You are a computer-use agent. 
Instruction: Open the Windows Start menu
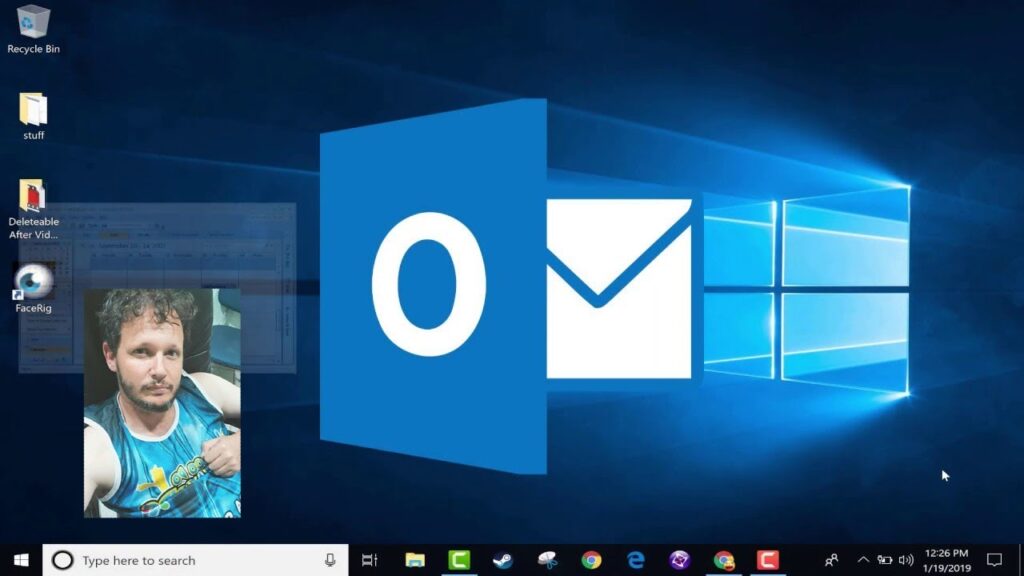tap(21, 560)
